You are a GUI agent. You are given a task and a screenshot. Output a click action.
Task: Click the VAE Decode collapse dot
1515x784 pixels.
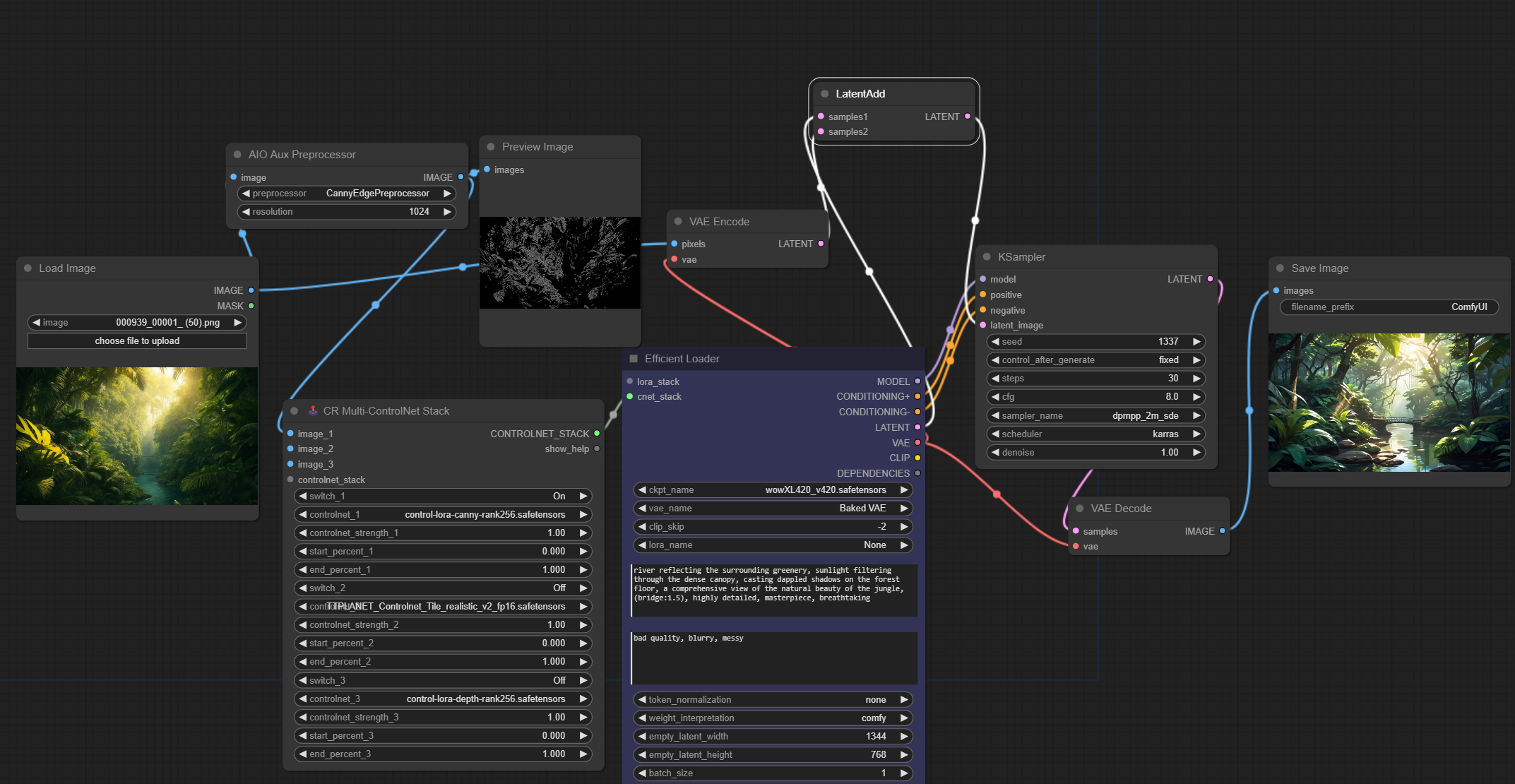click(x=1079, y=509)
